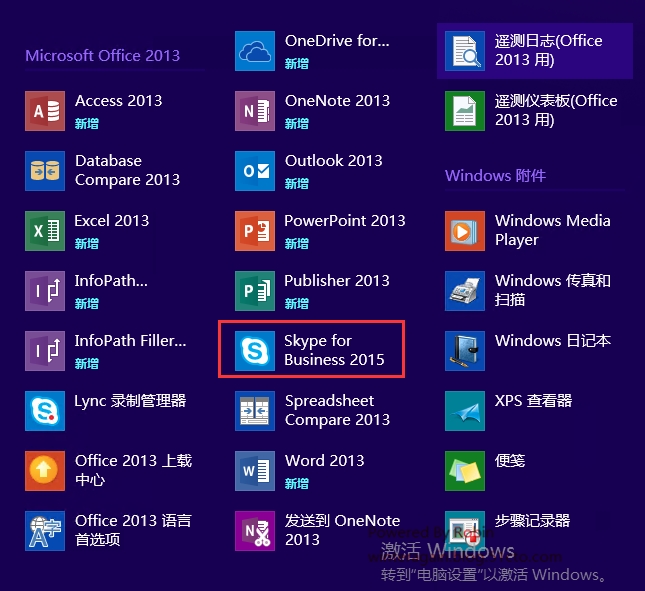This screenshot has width=645, height=591.
Task: Open 发送到 OneNote 2013 icon
Action: [x=255, y=531]
